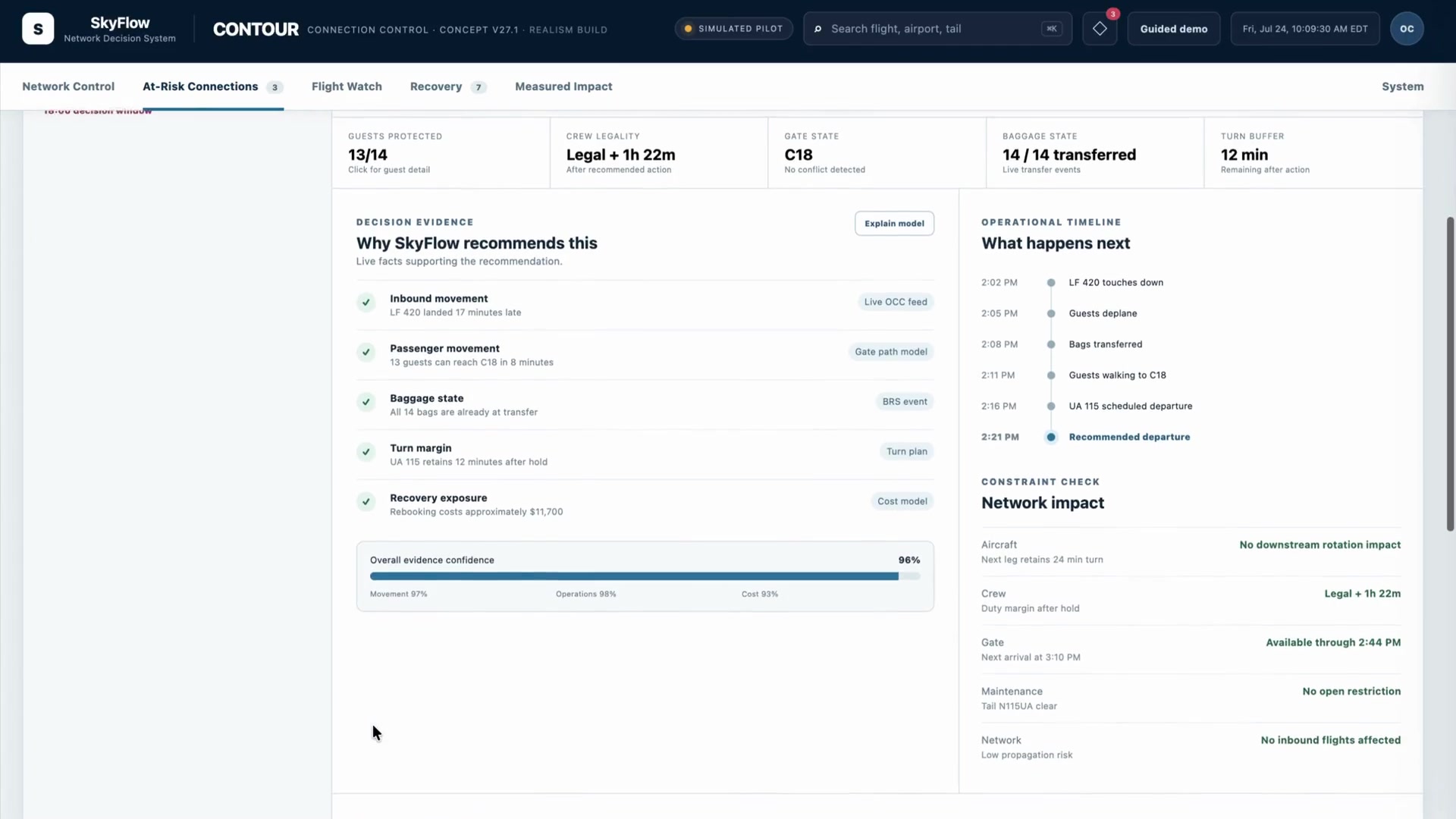Click the At-Risk Connections count badge 3
The width and height of the screenshot is (1456, 819).
pos(275,87)
